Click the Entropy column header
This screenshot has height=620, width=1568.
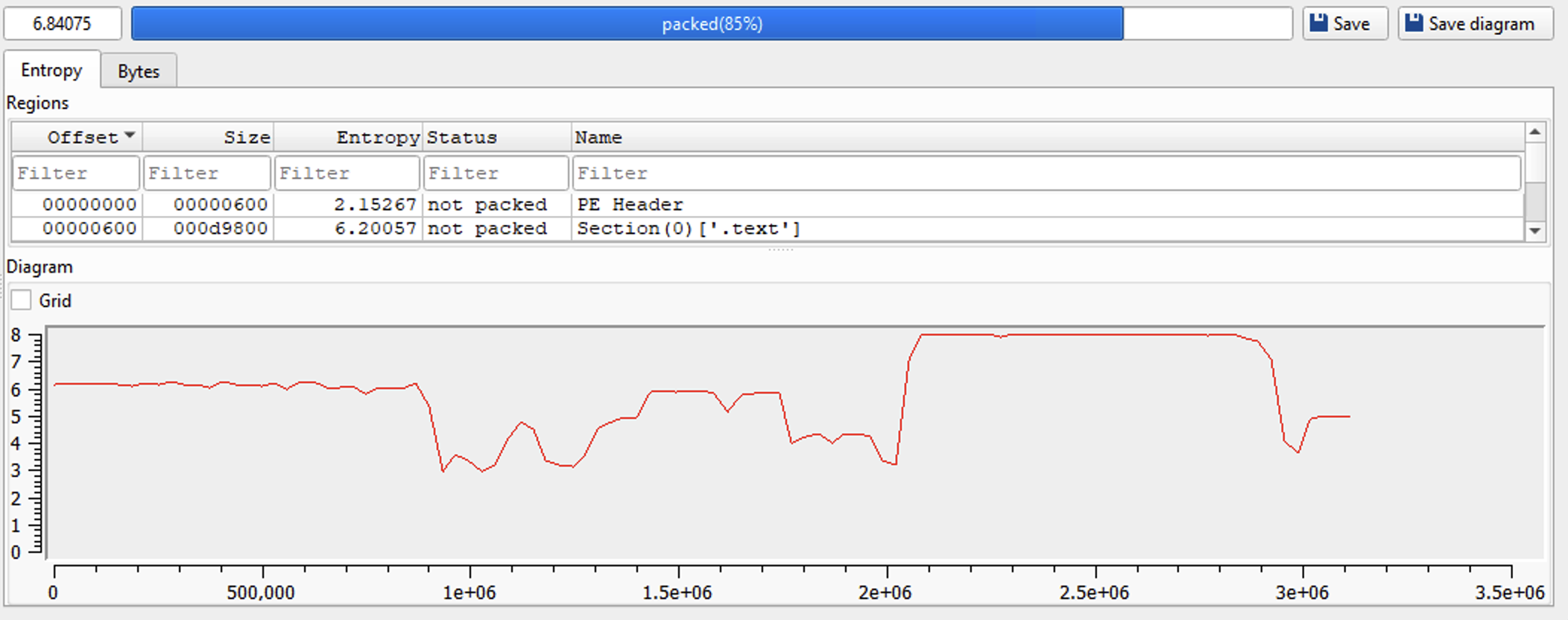tap(348, 138)
